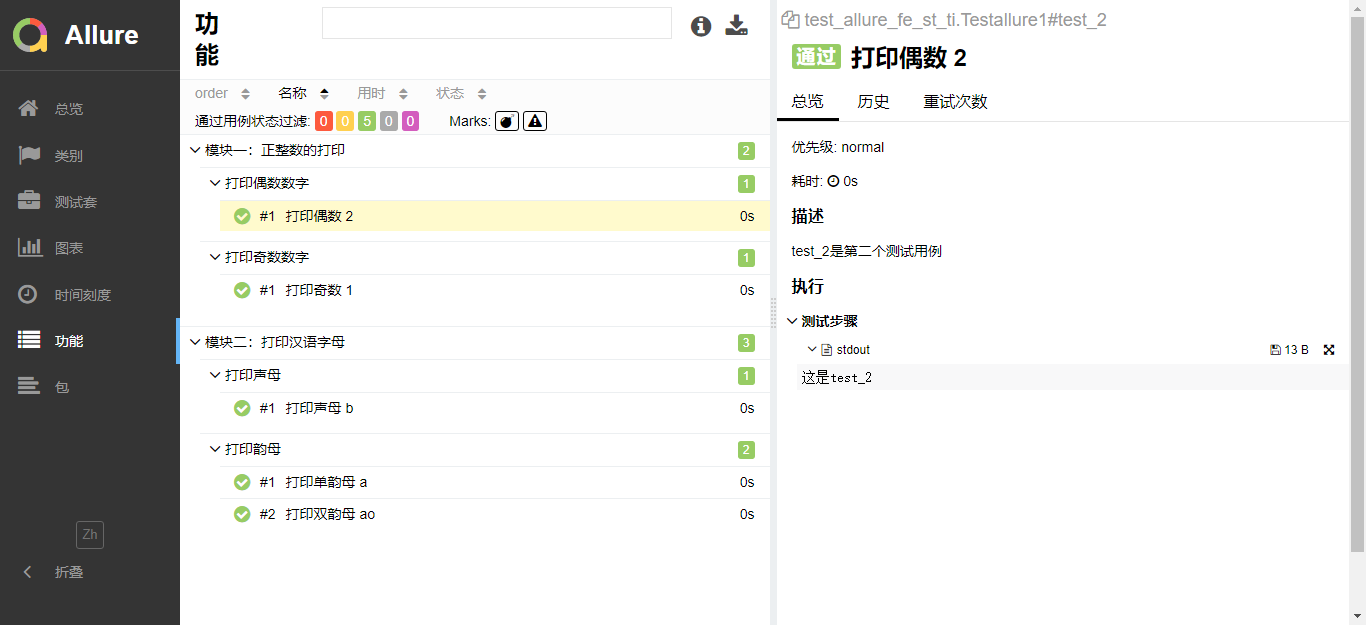The height and width of the screenshot is (625, 1366).
Task: Collapse the 打印奇数数字 node
Action: [x=214, y=257]
